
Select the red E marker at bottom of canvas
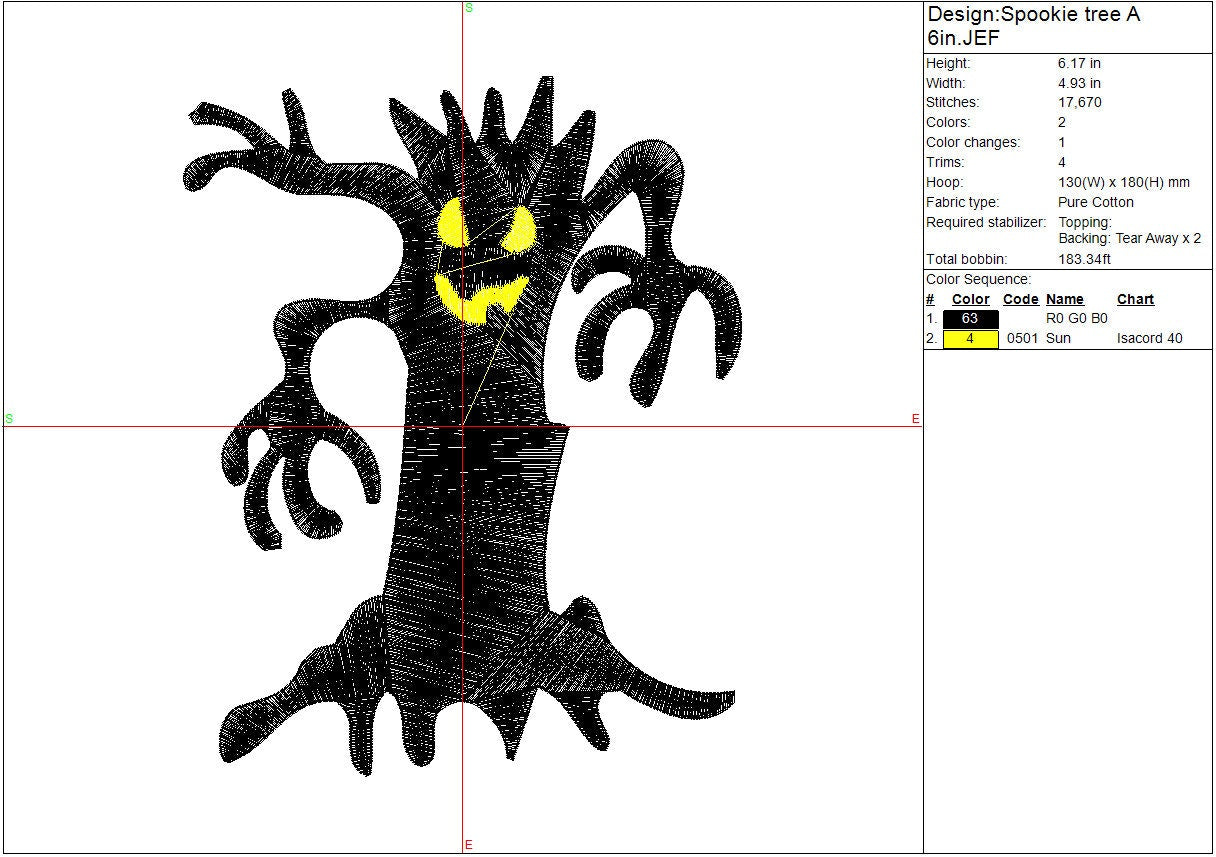pyautogui.click(x=468, y=845)
